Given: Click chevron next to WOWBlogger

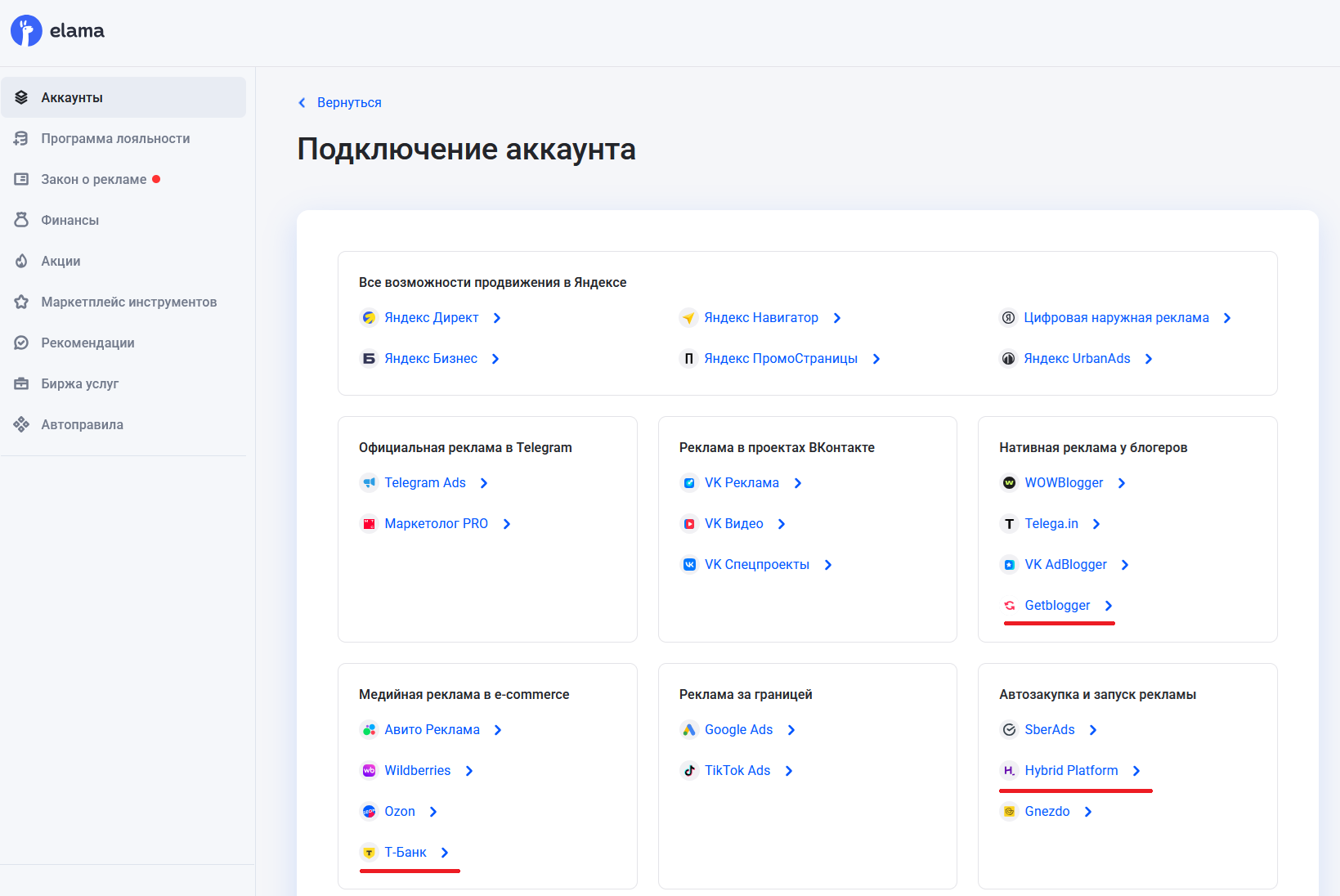Looking at the screenshot, I should 1122,483.
